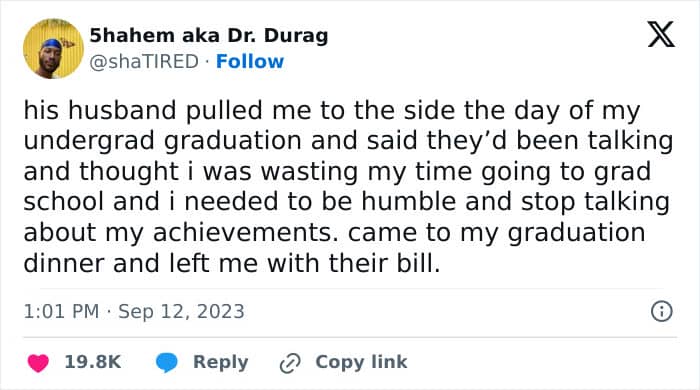The width and height of the screenshot is (700, 390).
Task: Like the tweet with the pink heart icon
Action: click(38, 362)
